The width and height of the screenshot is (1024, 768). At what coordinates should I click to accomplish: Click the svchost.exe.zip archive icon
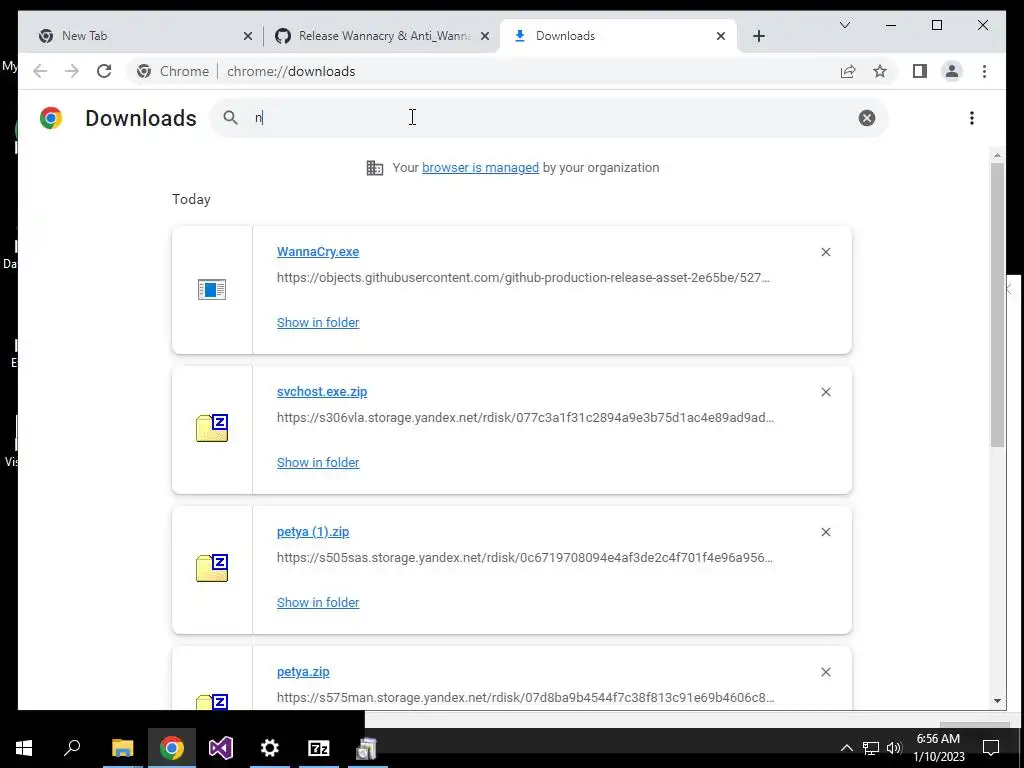pos(212,428)
